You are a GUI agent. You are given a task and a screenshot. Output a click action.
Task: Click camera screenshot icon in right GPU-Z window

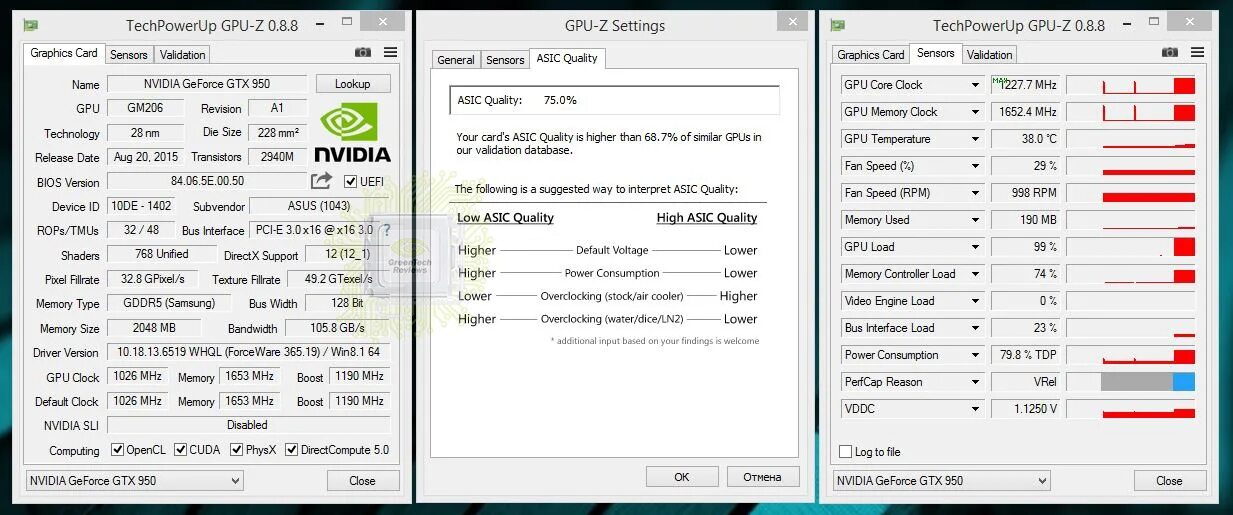(x=1170, y=52)
